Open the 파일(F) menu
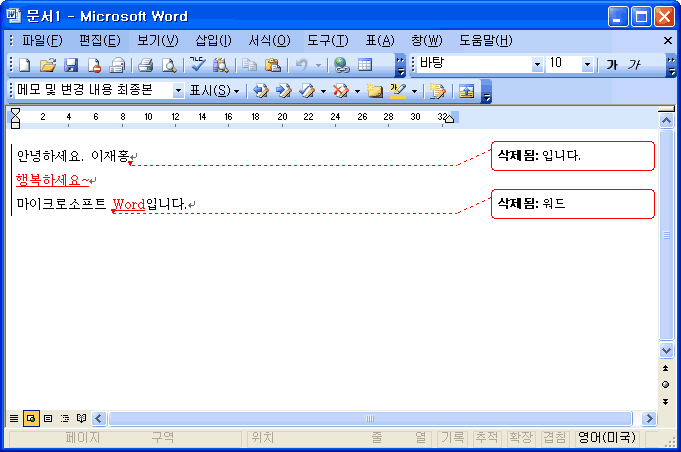Screen dimensions: 681x452 coord(41,40)
